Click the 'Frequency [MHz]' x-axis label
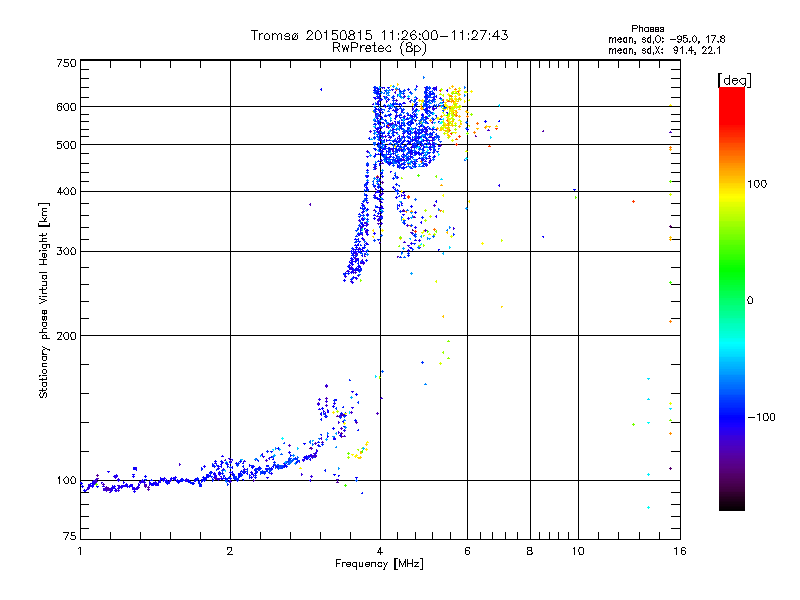 click(x=379, y=564)
